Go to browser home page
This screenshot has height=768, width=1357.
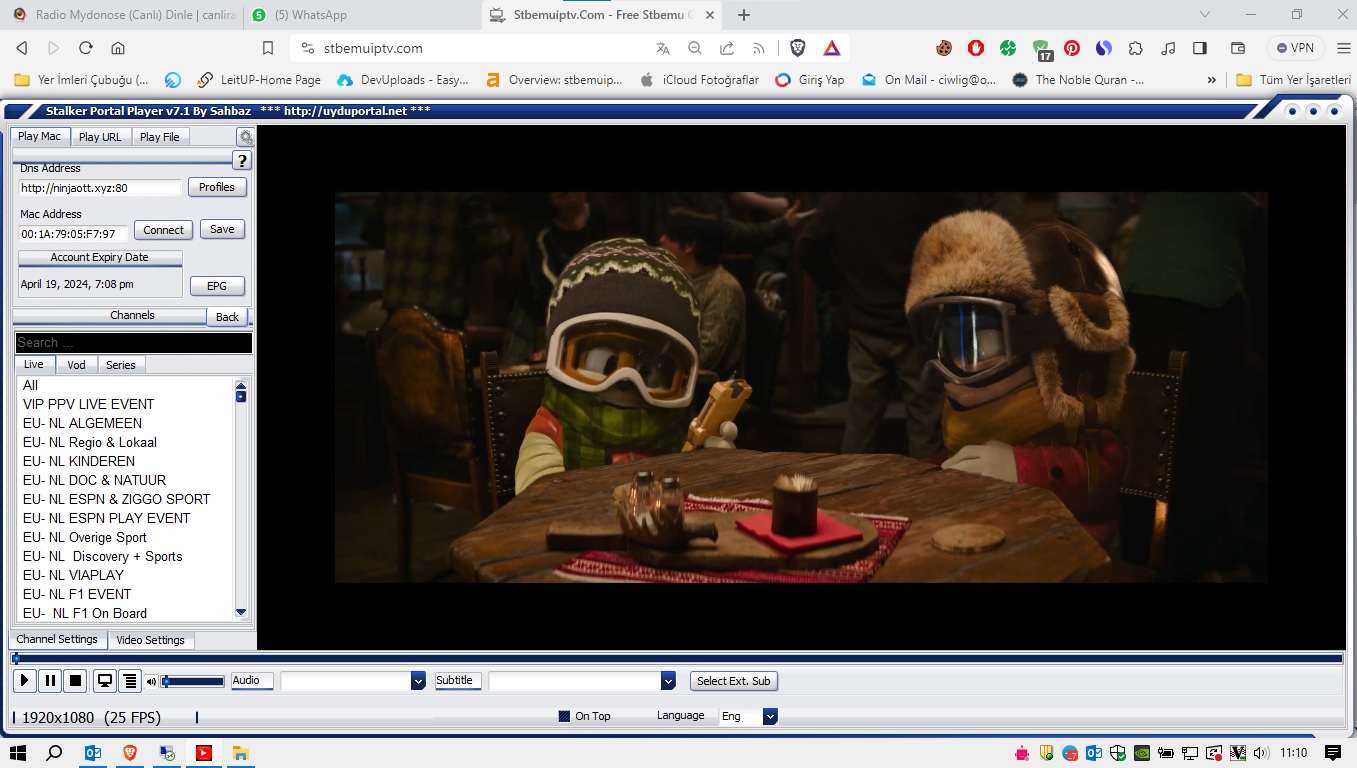coord(118,48)
